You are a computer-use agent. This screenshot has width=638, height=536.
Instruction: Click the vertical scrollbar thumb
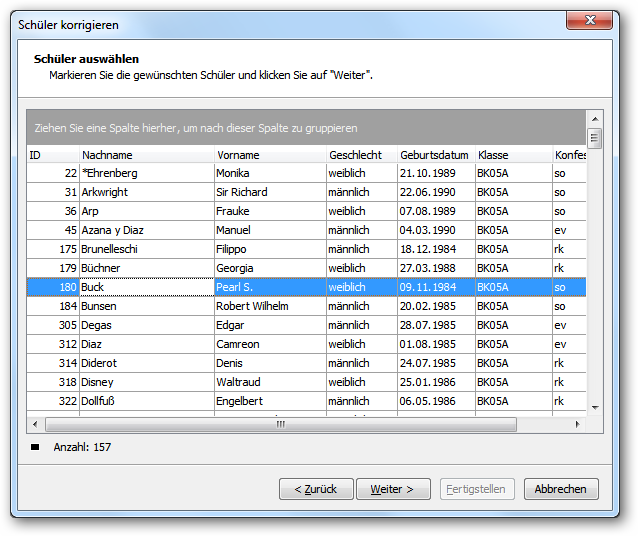[595, 138]
